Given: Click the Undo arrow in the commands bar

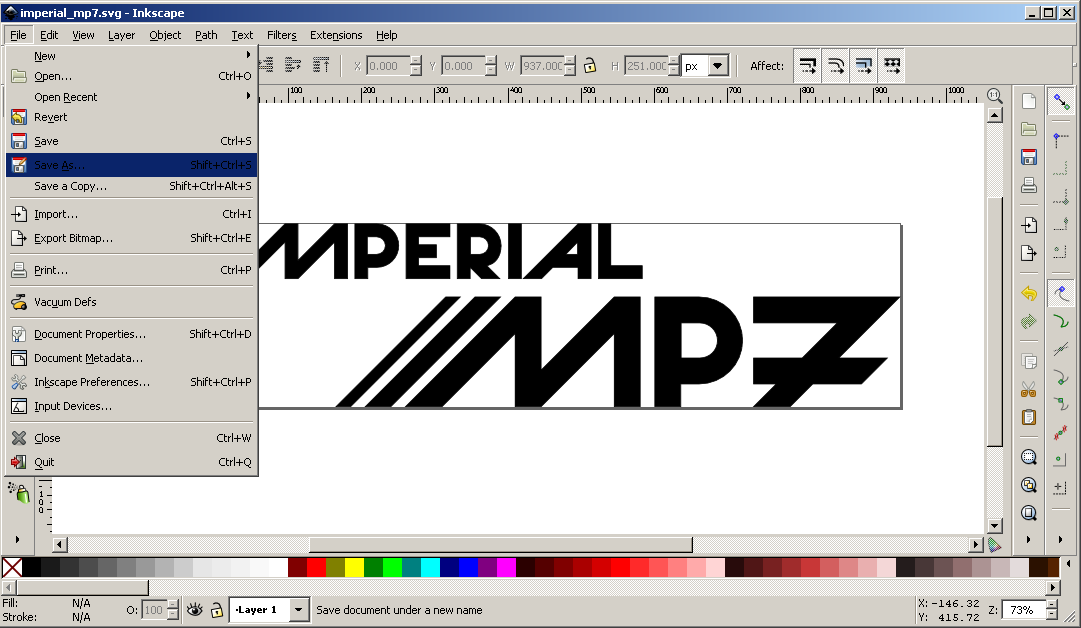Looking at the screenshot, I should (x=1028, y=294).
